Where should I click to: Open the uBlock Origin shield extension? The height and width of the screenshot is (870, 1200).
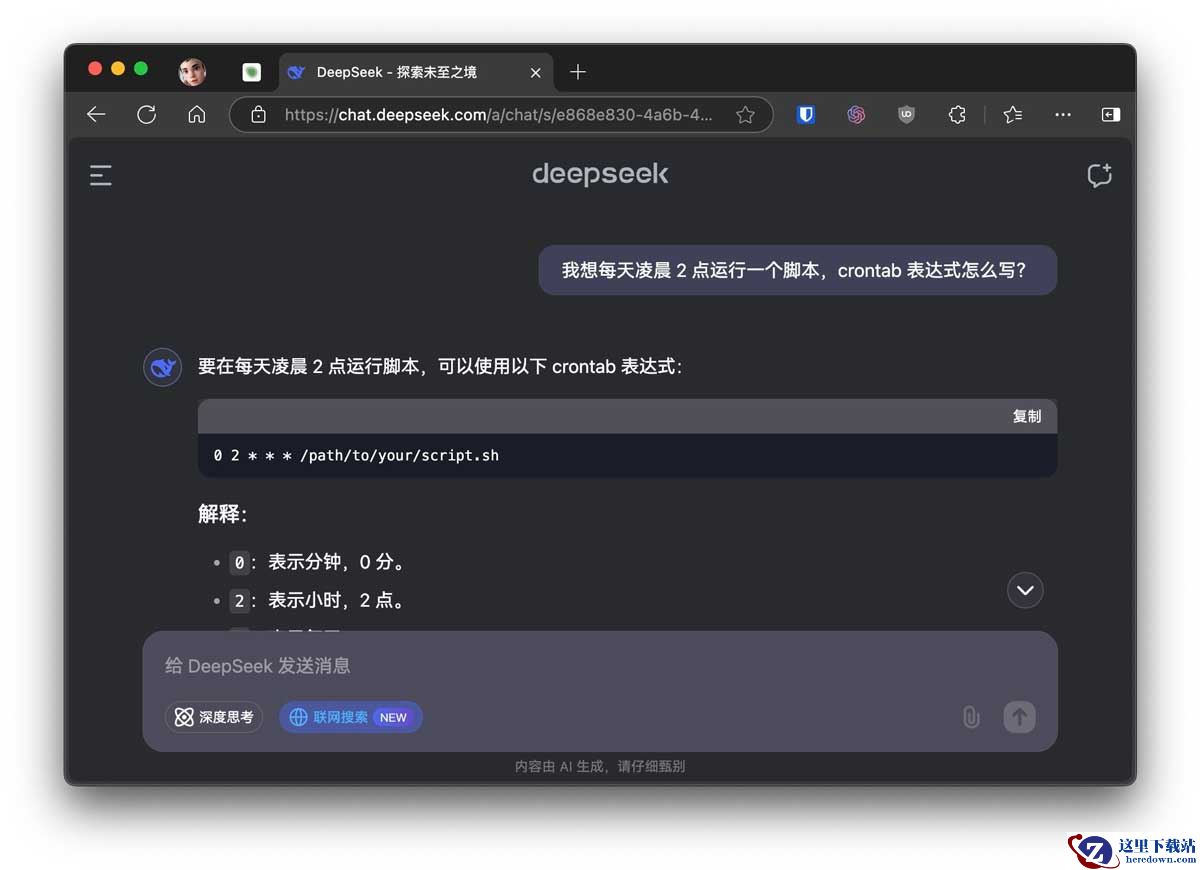[906, 115]
